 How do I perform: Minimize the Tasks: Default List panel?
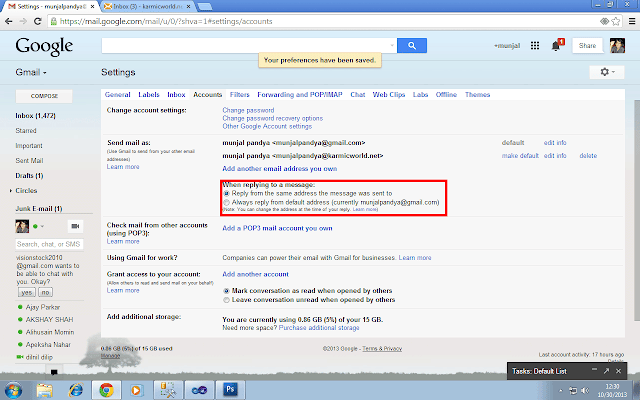pyautogui.click(x=595, y=370)
